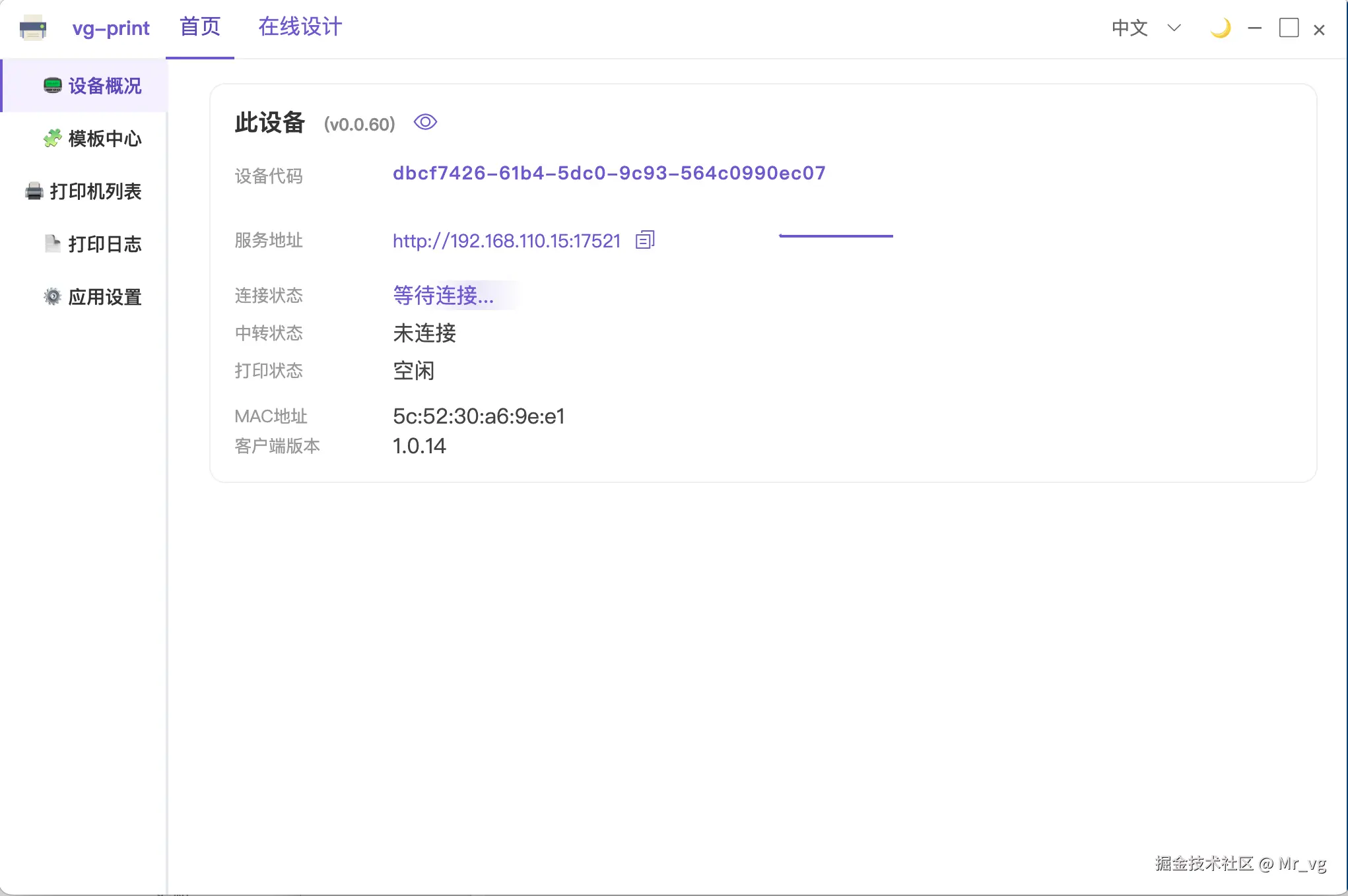Click the purple progress line beside service address
Image resolution: width=1348 pixels, height=896 pixels.
coord(836,236)
